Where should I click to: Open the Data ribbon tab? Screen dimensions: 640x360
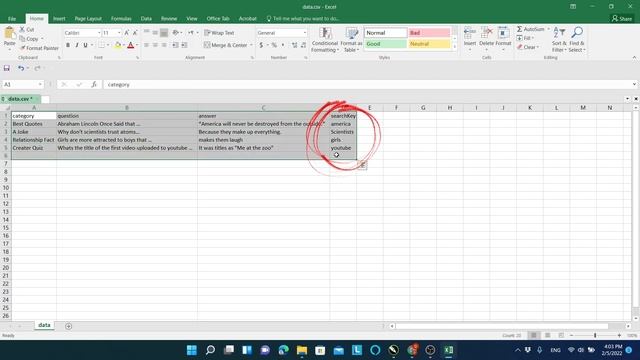(x=146, y=18)
